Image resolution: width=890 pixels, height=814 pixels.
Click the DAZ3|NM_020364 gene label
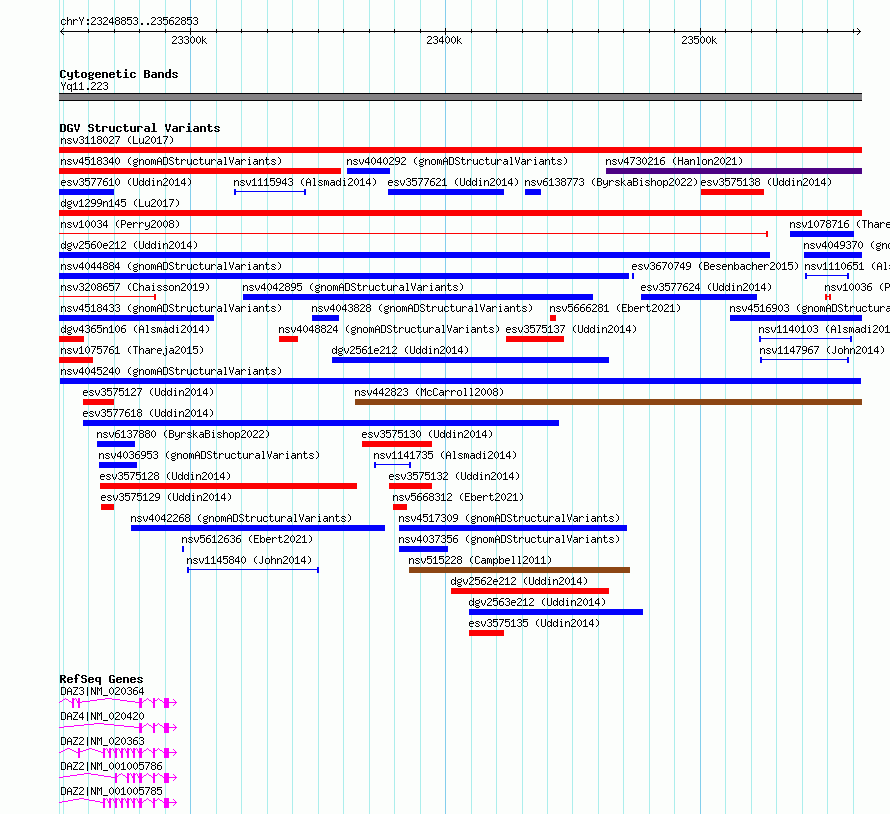102,691
